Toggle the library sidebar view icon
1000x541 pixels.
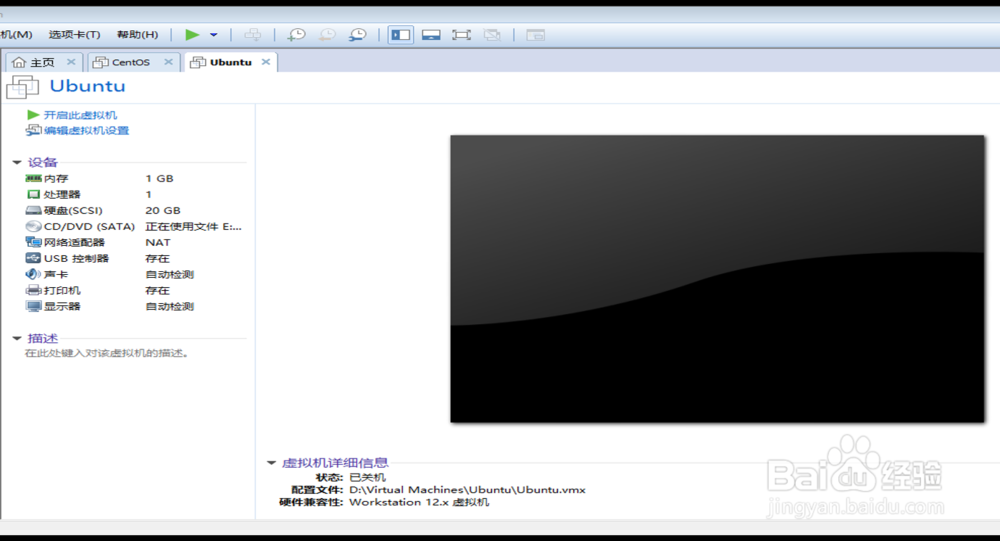tap(401, 35)
